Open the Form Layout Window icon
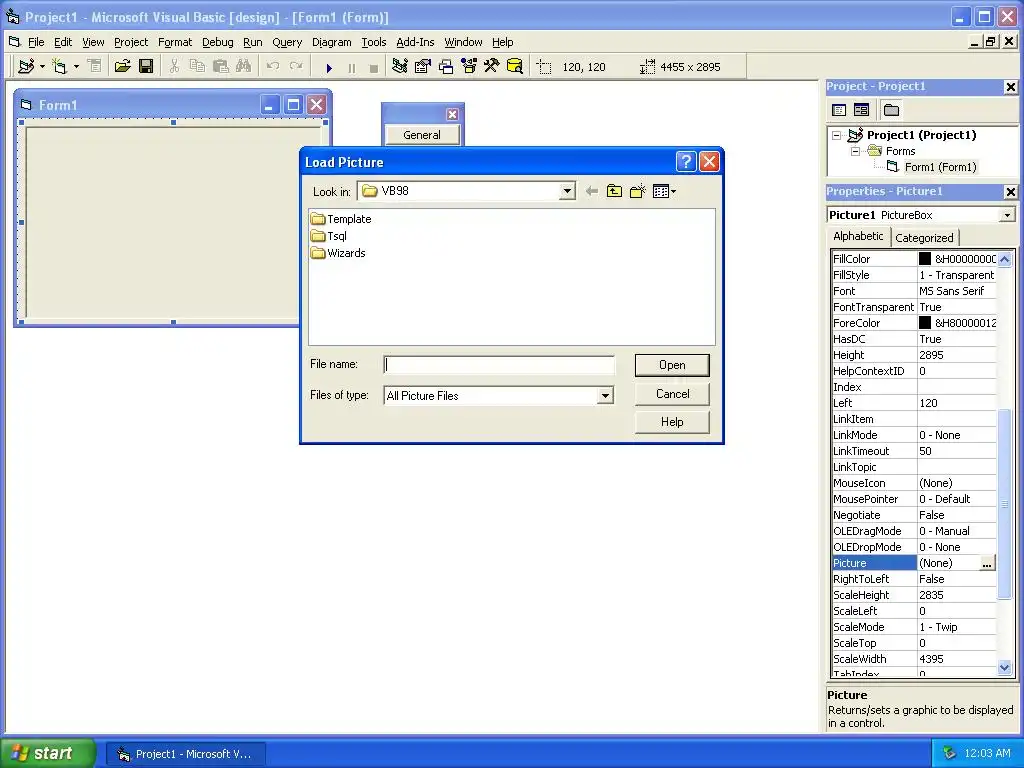This screenshot has width=1024, height=768. (446, 66)
